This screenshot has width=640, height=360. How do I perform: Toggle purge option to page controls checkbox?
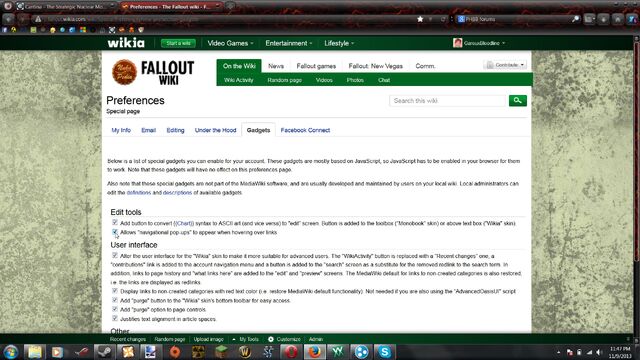115,309
